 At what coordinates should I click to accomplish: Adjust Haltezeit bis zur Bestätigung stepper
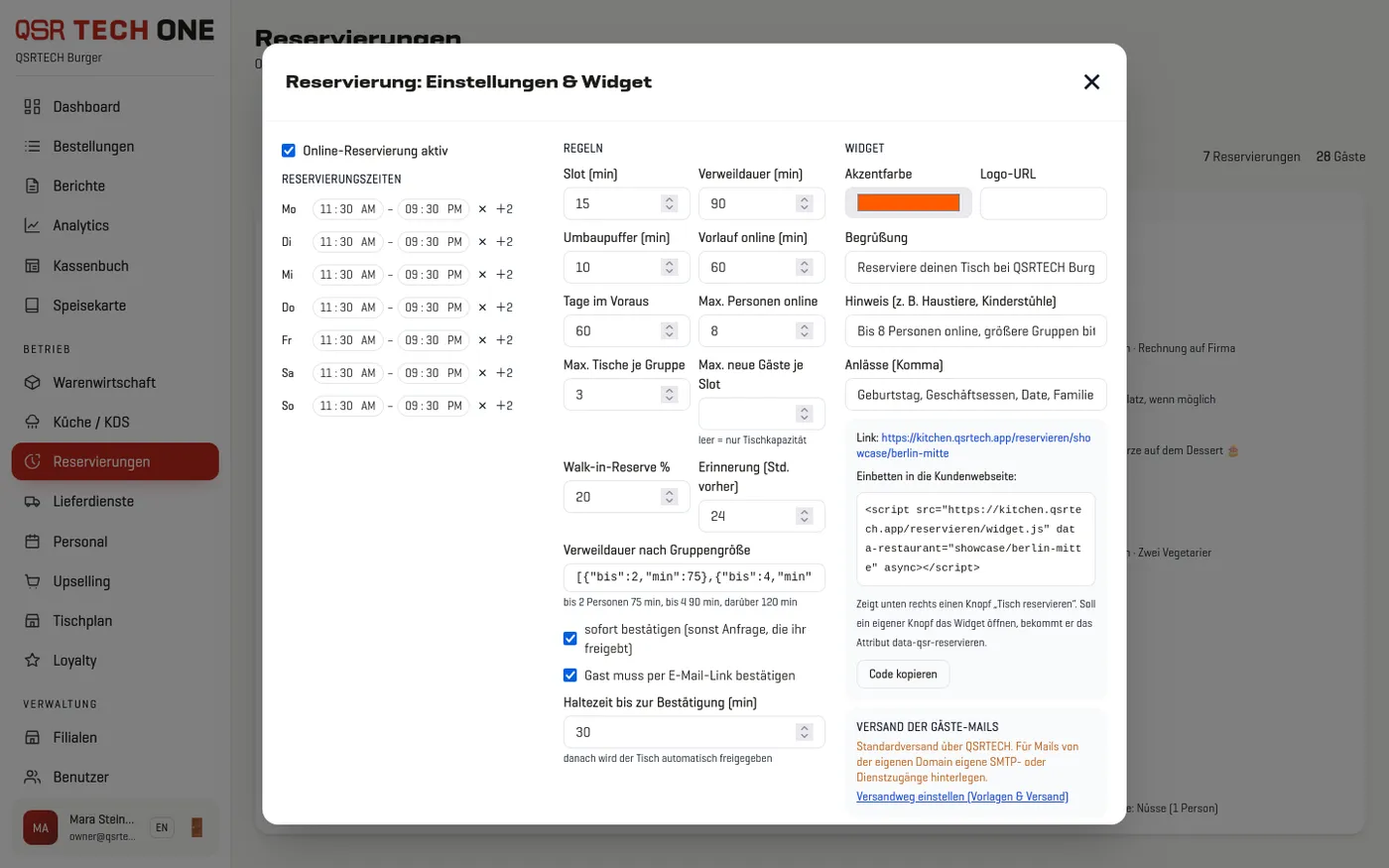(x=805, y=732)
